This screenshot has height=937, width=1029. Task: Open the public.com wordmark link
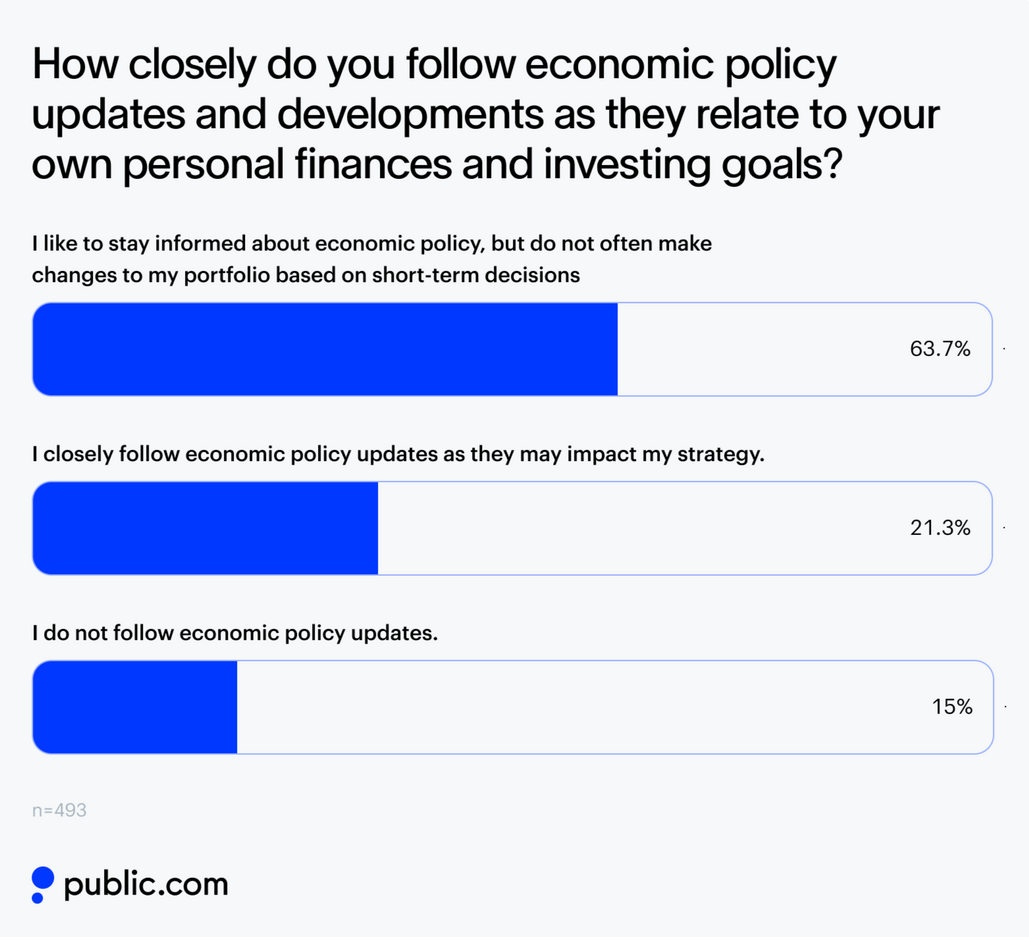coord(146,884)
